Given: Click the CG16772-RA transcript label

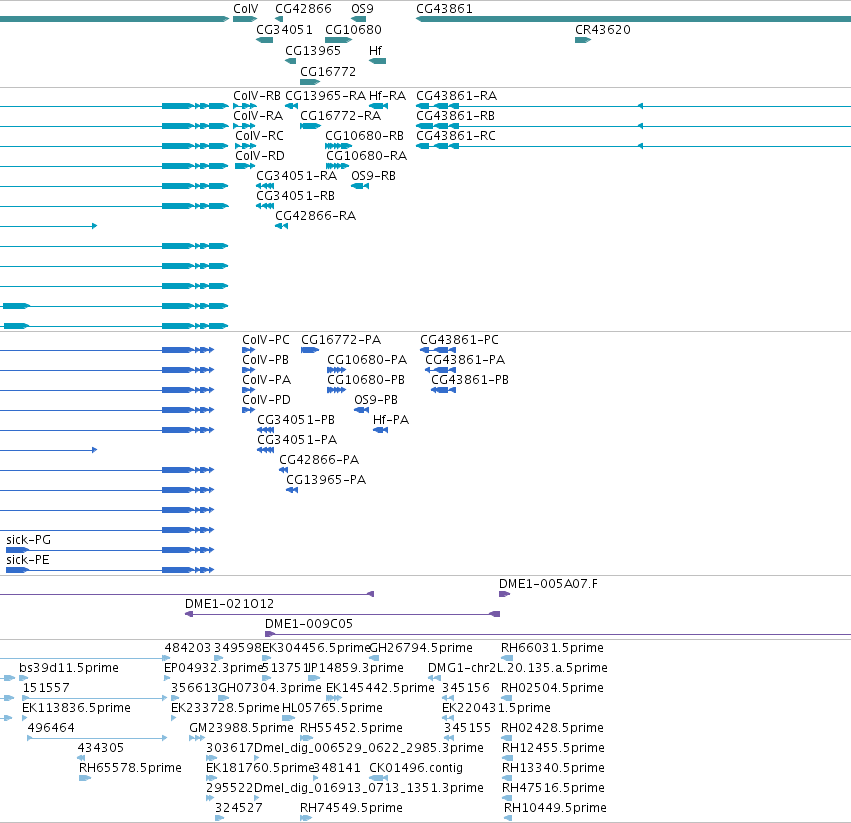Looking at the screenshot, I should (x=340, y=116).
